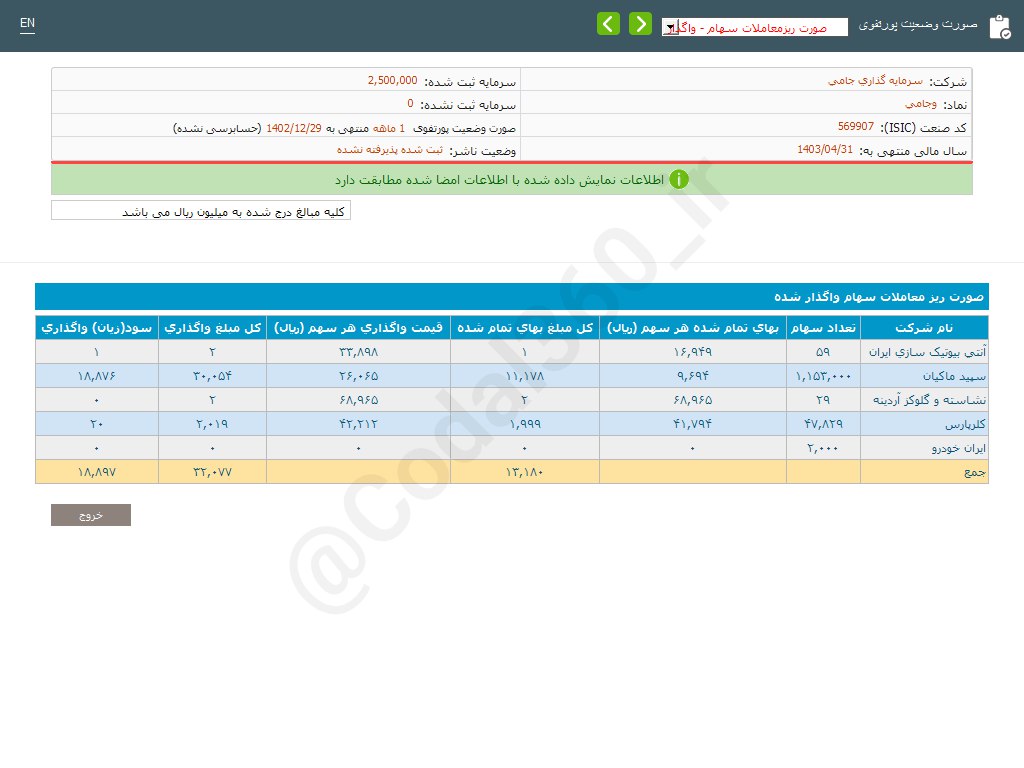The width and height of the screenshot is (1024, 768).
Task: Click the جمع total row
Action: coord(511,472)
